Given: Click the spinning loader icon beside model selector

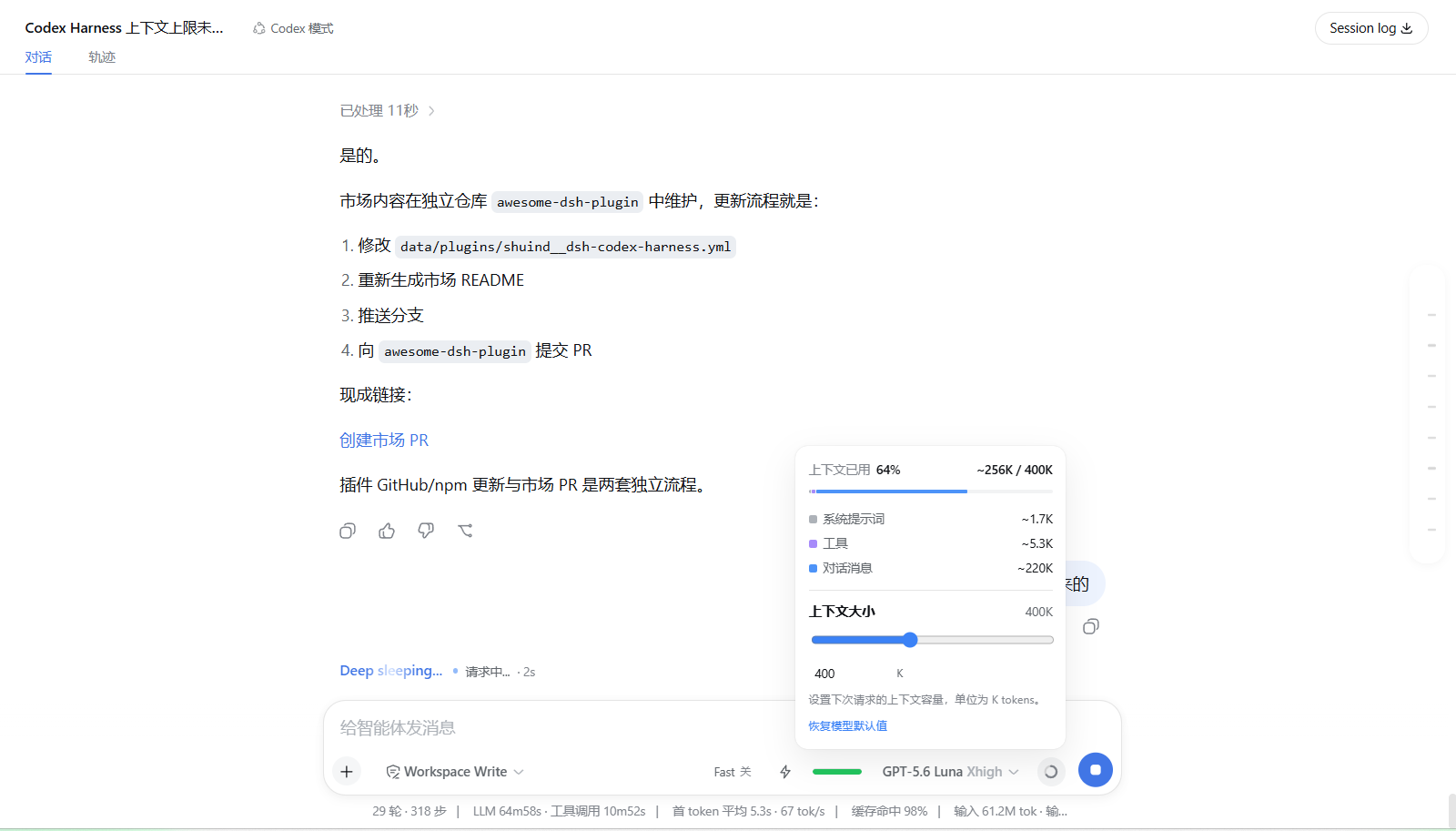Looking at the screenshot, I should [1051, 772].
